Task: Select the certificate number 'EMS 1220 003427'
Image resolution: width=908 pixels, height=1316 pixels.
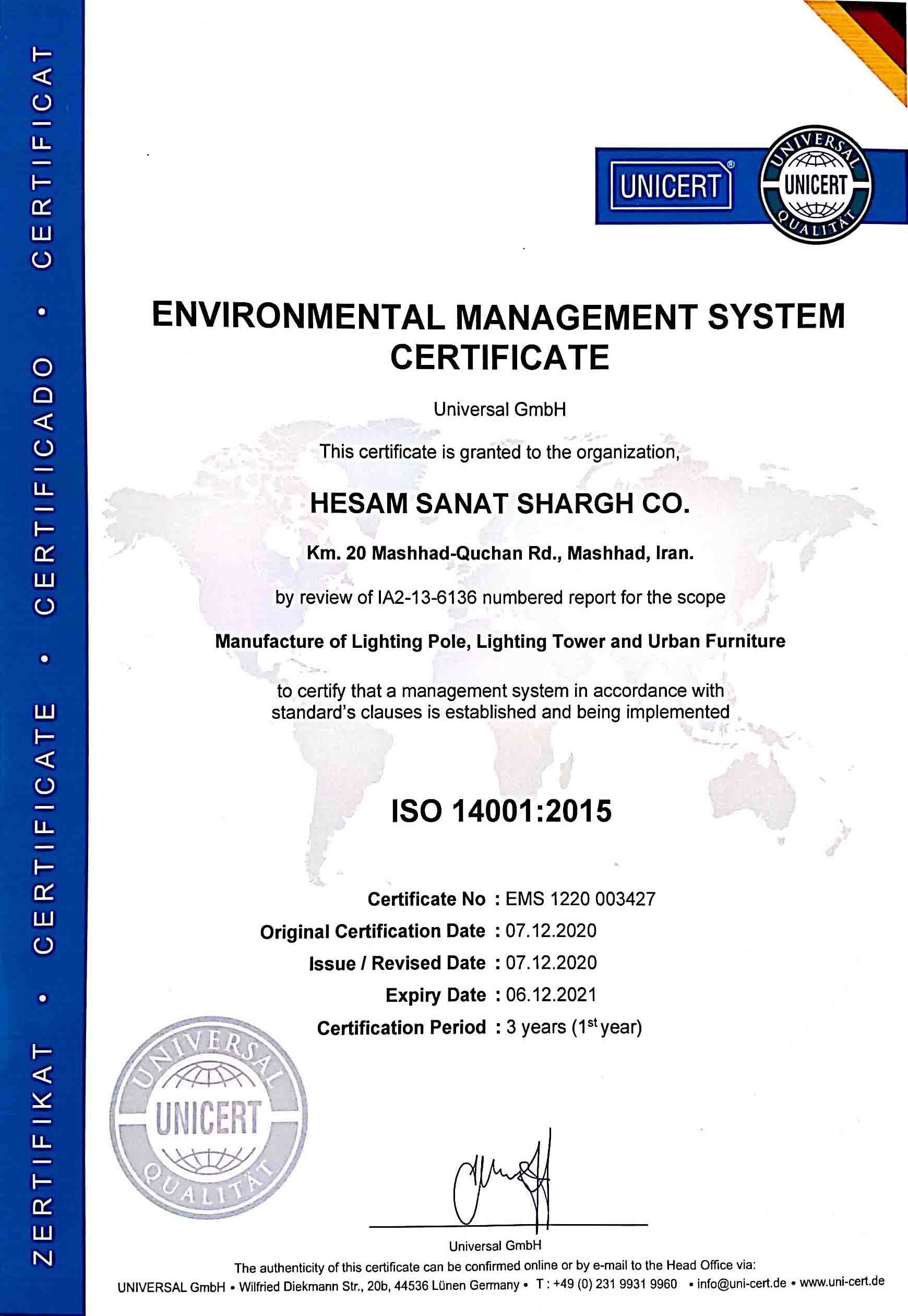Action: pyautogui.click(x=580, y=899)
